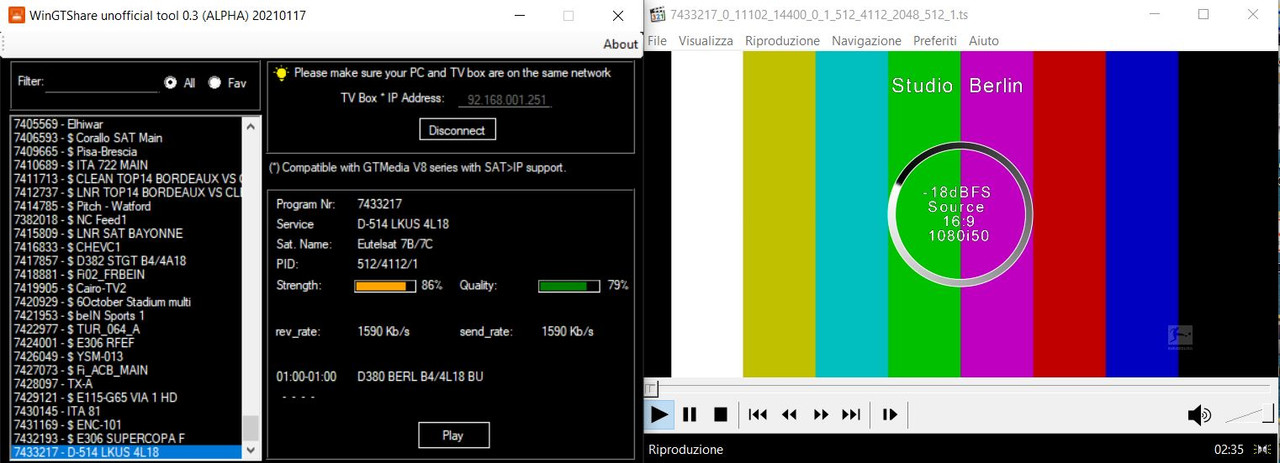
Task: Open the Preferiti menu
Action: click(x=935, y=41)
